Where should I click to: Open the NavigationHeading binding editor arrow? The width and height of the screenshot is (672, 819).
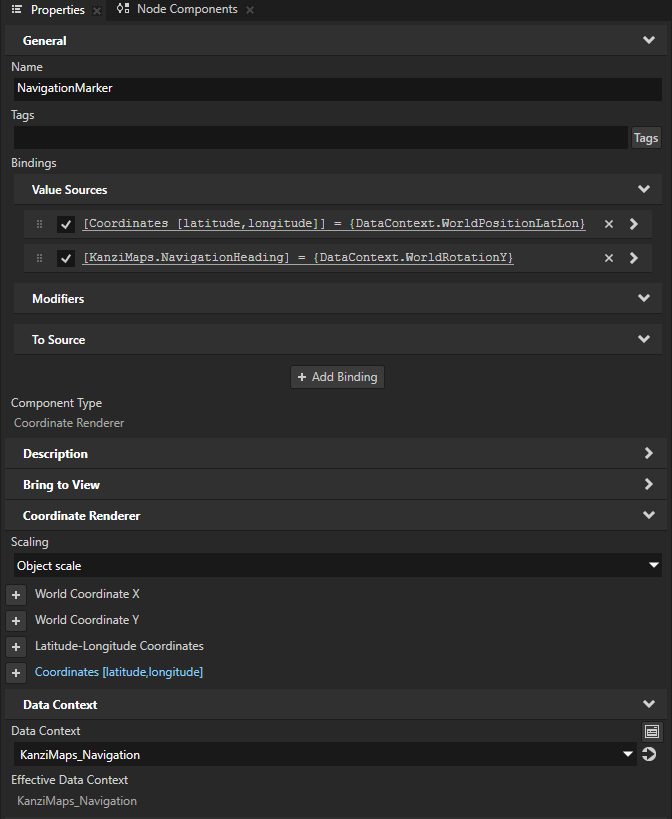[633, 257]
